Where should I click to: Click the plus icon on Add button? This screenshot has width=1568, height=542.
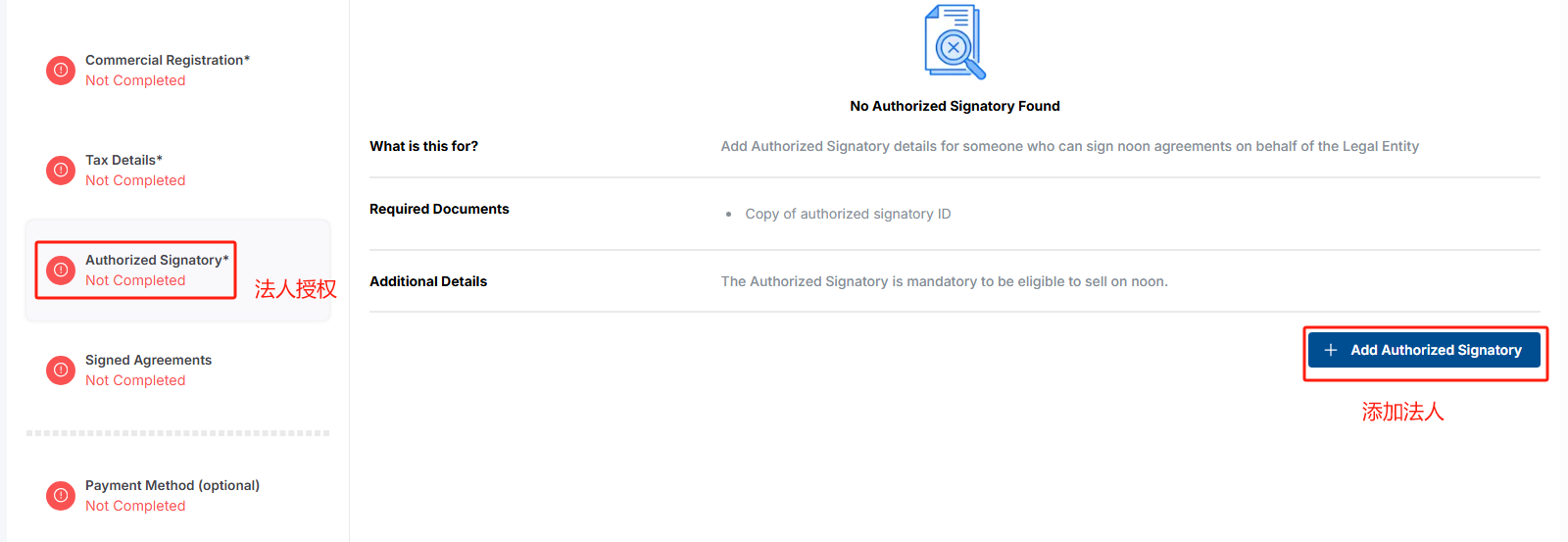pyautogui.click(x=1331, y=350)
